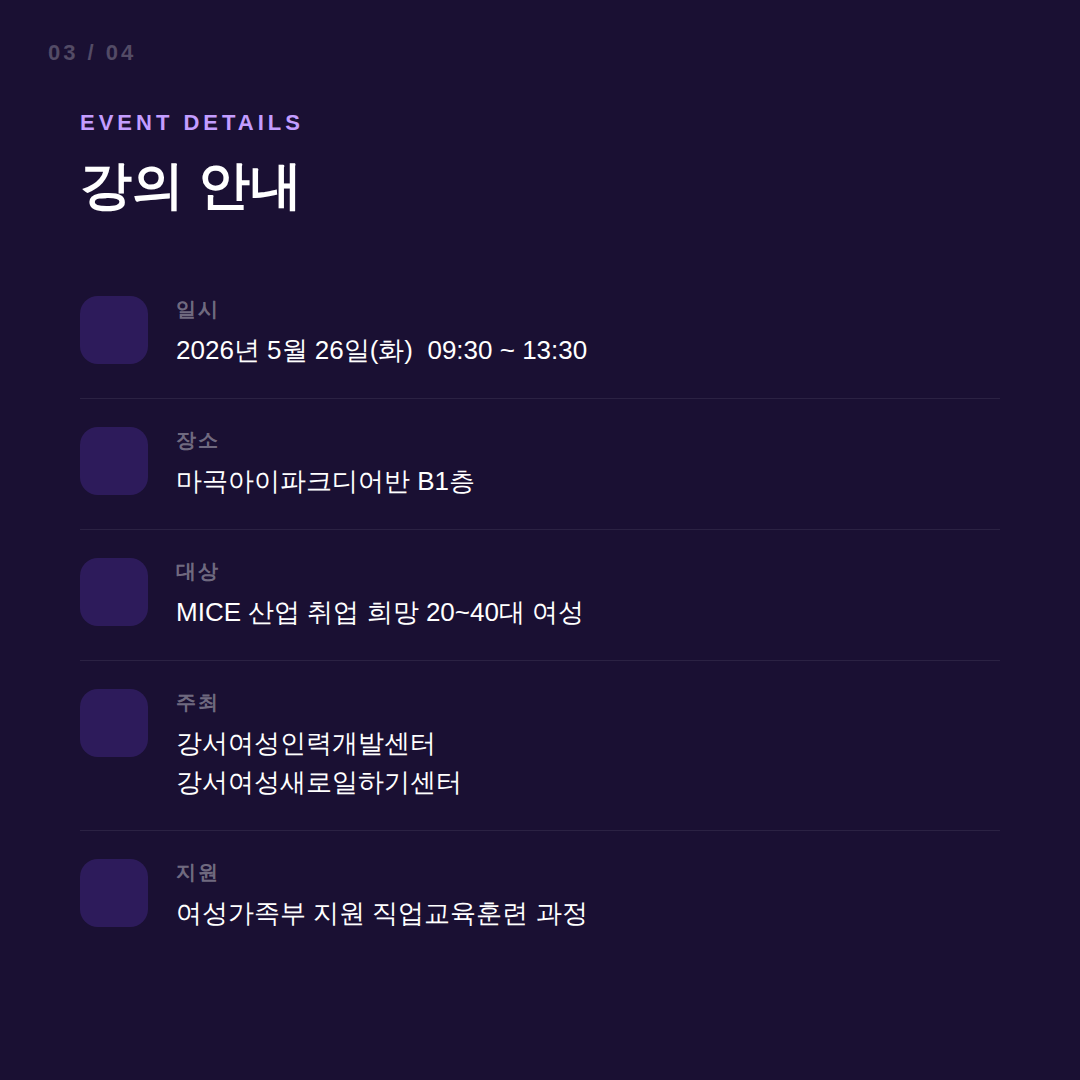Click the text MICE 산업 취업 희망 20~40대 여성
The height and width of the screenshot is (1080, 1080).
tap(380, 612)
